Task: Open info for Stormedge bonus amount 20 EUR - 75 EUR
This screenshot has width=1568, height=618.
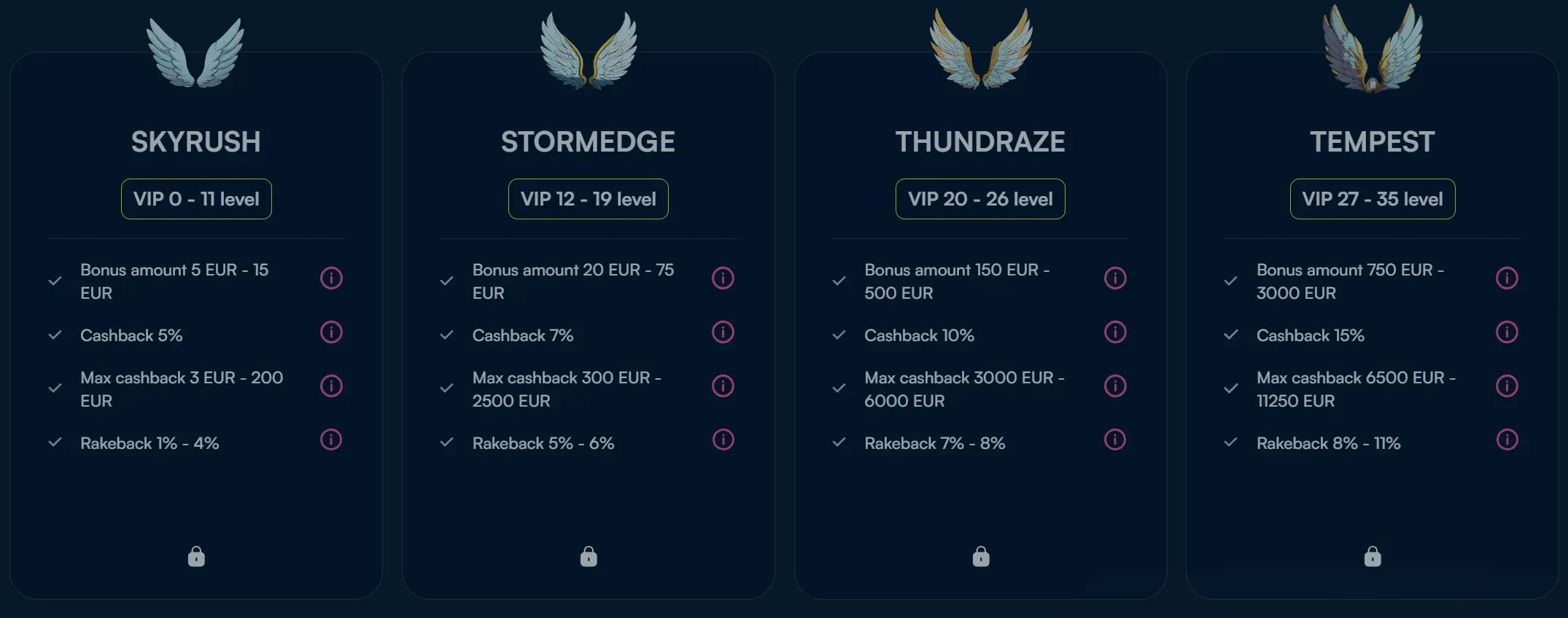Action: (723, 278)
